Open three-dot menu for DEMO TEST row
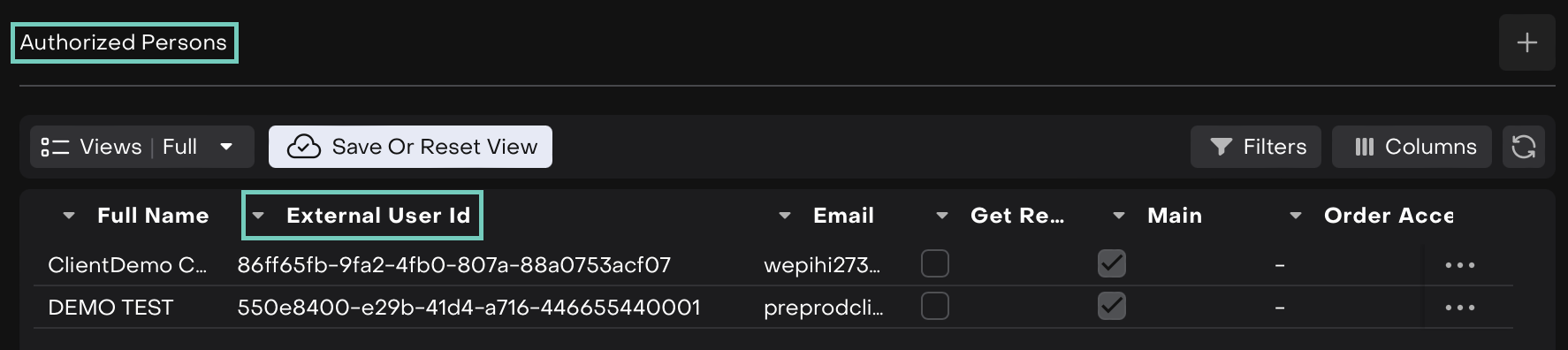The image size is (1568, 350). coord(1459,307)
